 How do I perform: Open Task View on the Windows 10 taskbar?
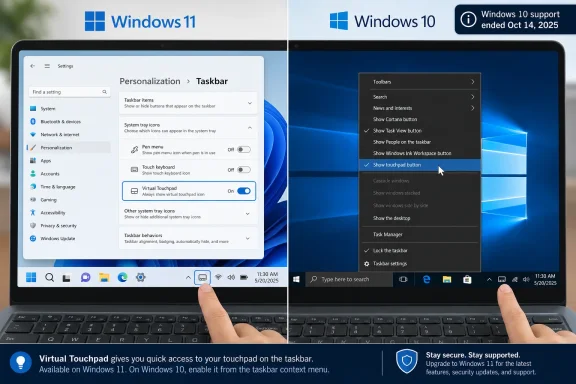403,279
